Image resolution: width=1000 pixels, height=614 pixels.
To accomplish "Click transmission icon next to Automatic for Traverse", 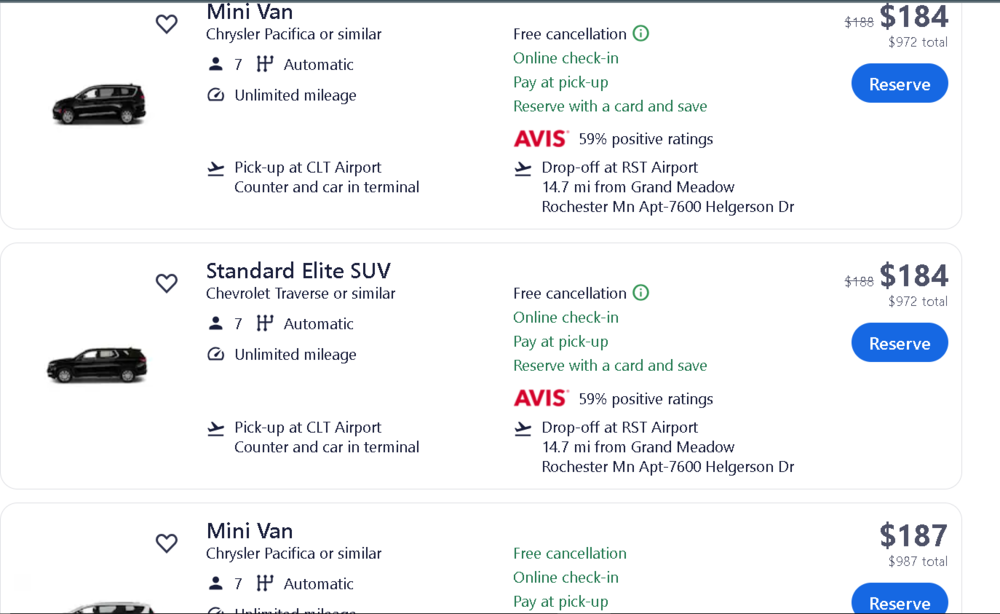I will [x=265, y=324].
